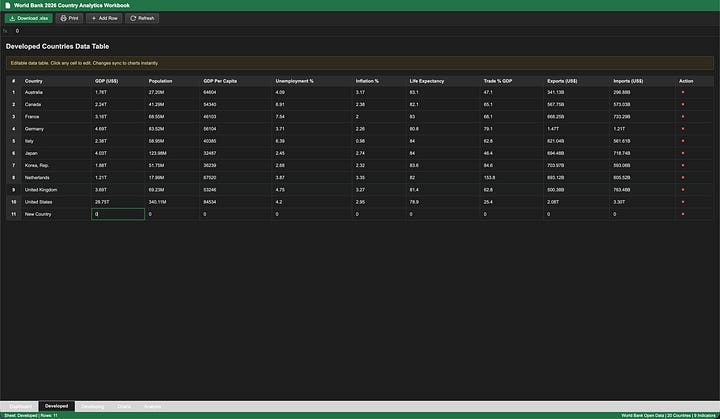Open the Developing sheet tab

coord(92,407)
